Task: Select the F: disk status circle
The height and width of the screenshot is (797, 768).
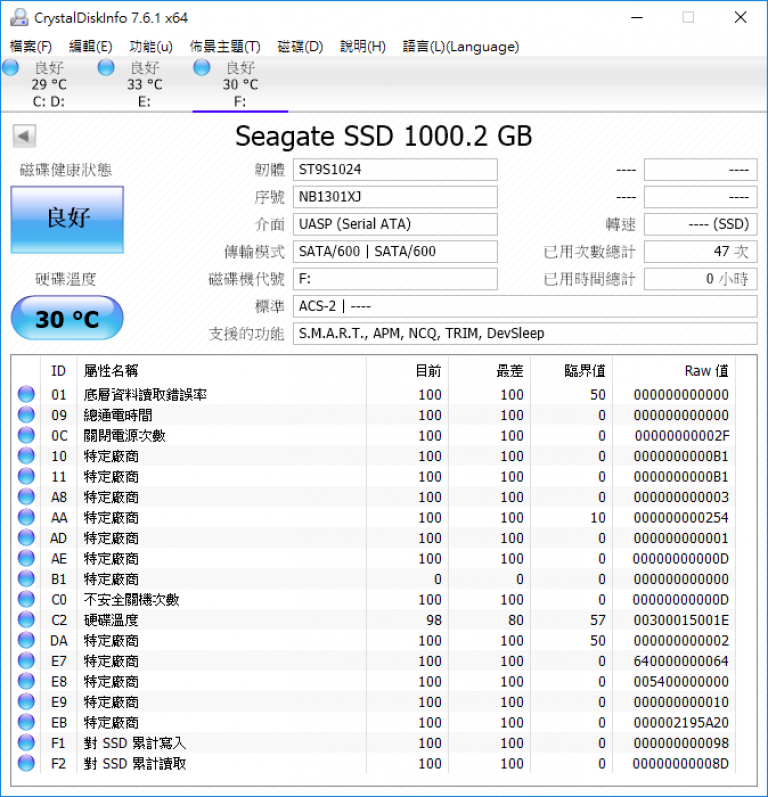Action: click(202, 67)
